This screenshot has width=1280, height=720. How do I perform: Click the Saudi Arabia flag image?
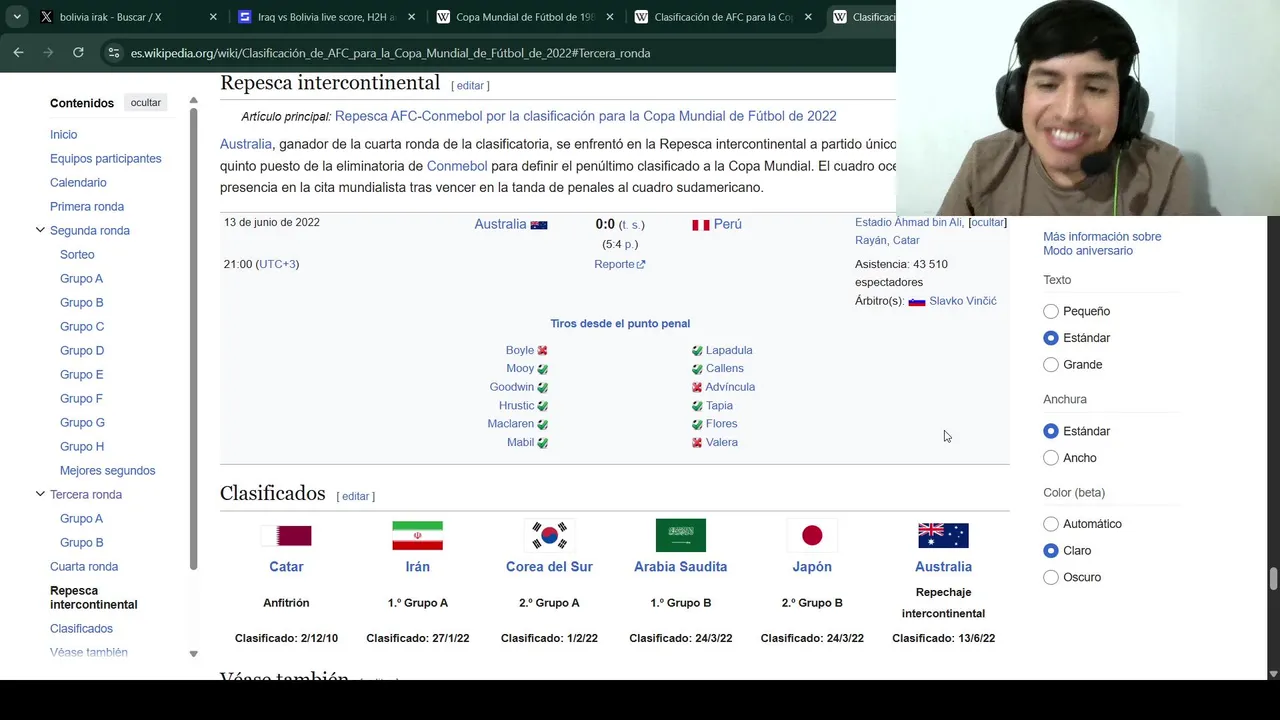(x=681, y=536)
